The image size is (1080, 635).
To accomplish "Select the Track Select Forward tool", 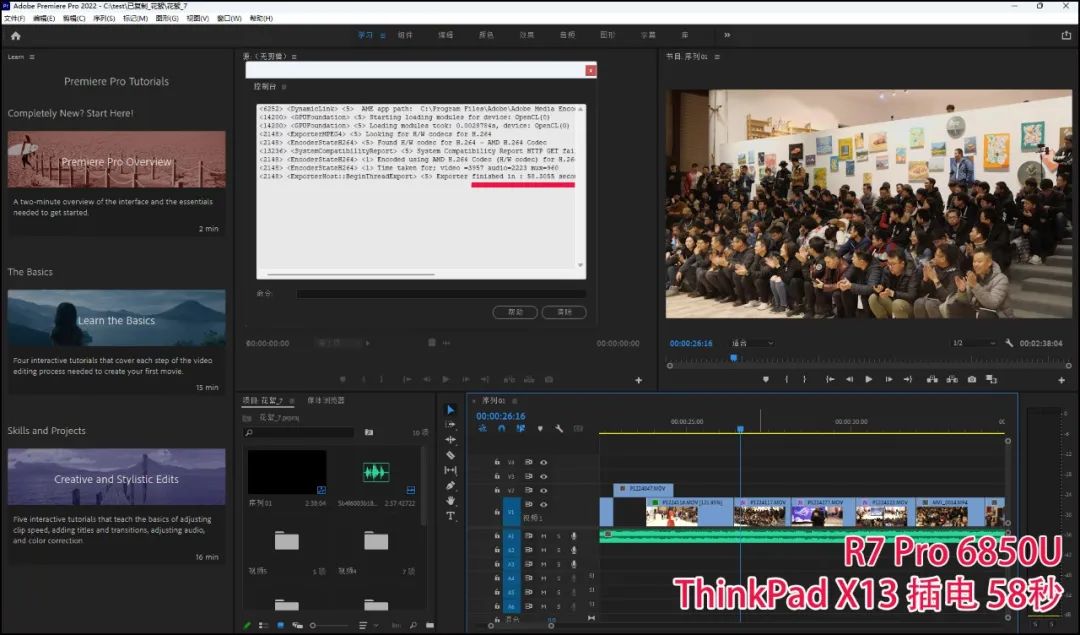I will (450, 426).
